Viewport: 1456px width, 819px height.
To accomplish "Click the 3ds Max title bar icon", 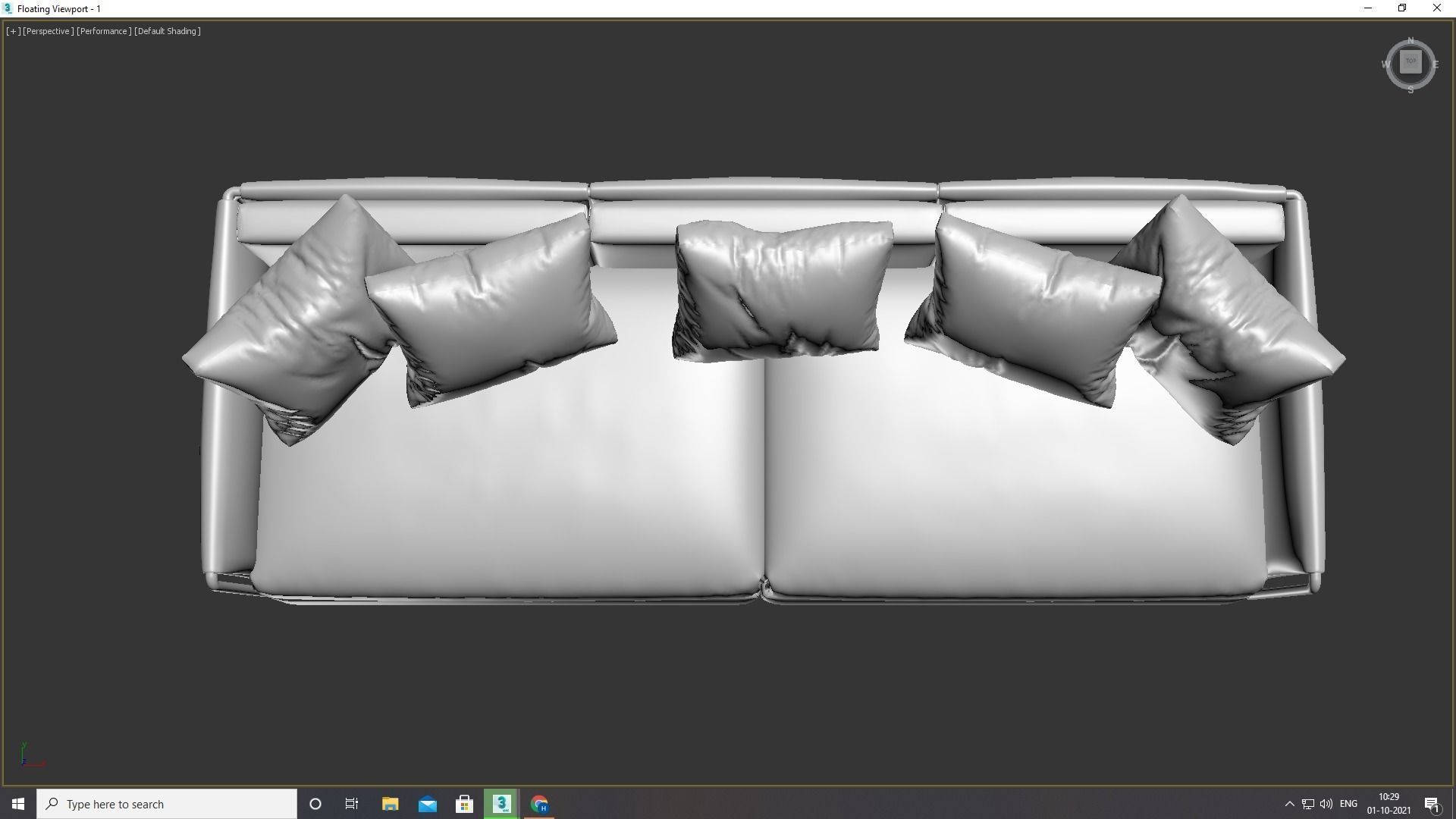I will click(8, 8).
